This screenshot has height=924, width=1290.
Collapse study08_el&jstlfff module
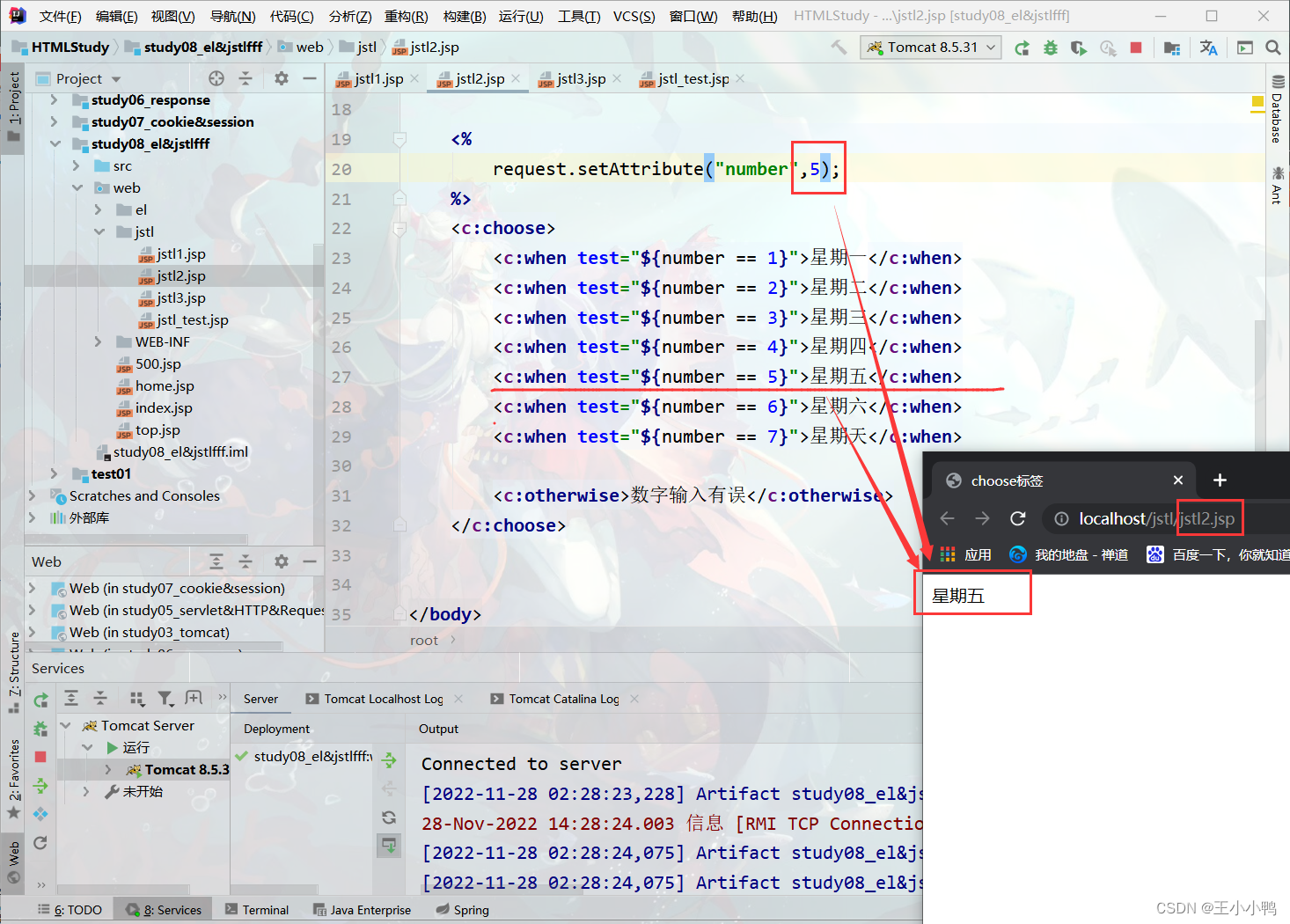coord(55,144)
